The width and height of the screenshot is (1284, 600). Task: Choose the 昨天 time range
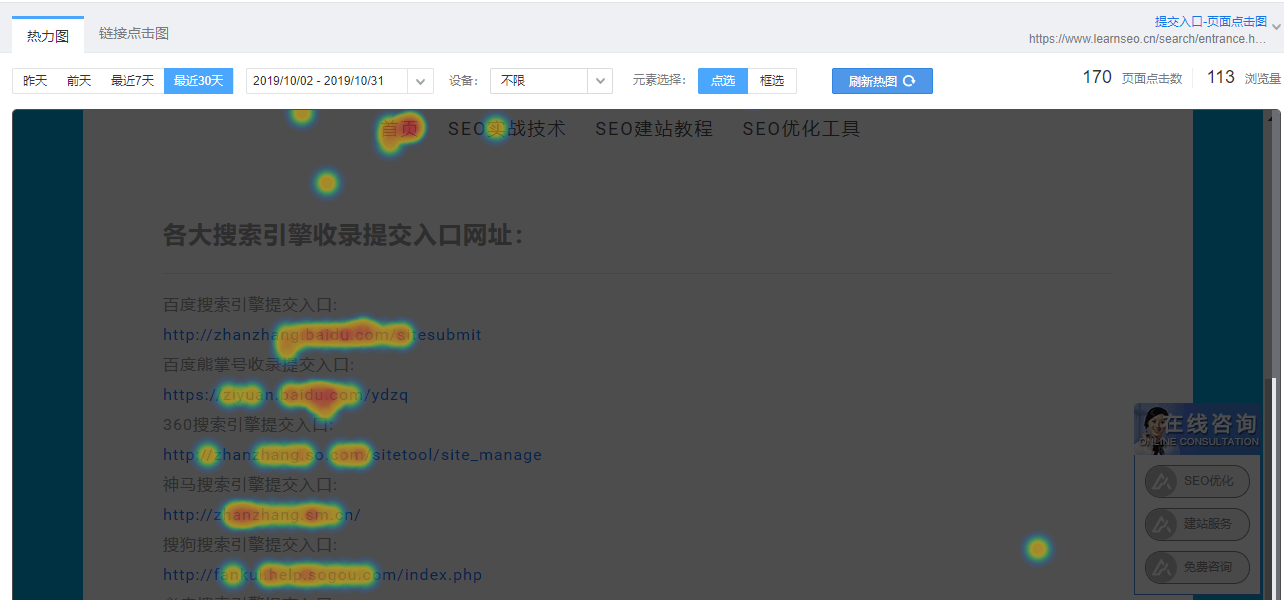pyautogui.click(x=36, y=81)
